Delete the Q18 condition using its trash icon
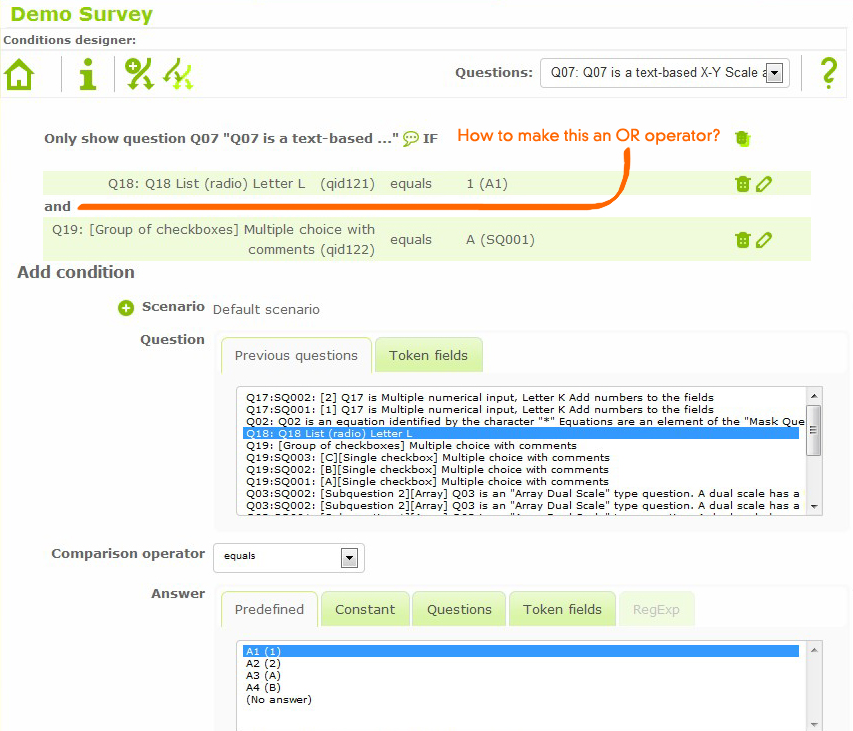Image resolution: width=853 pixels, height=731 pixels. [742, 184]
